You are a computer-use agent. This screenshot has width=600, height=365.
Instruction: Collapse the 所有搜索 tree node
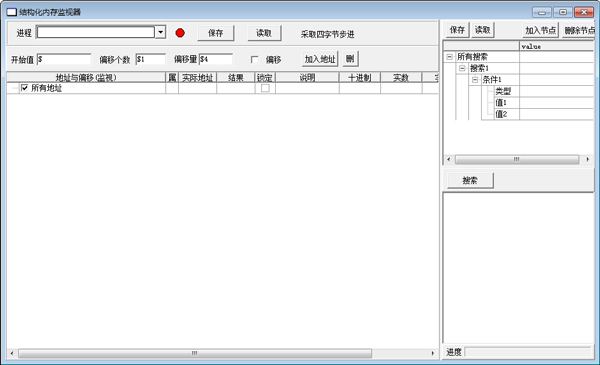pos(450,57)
